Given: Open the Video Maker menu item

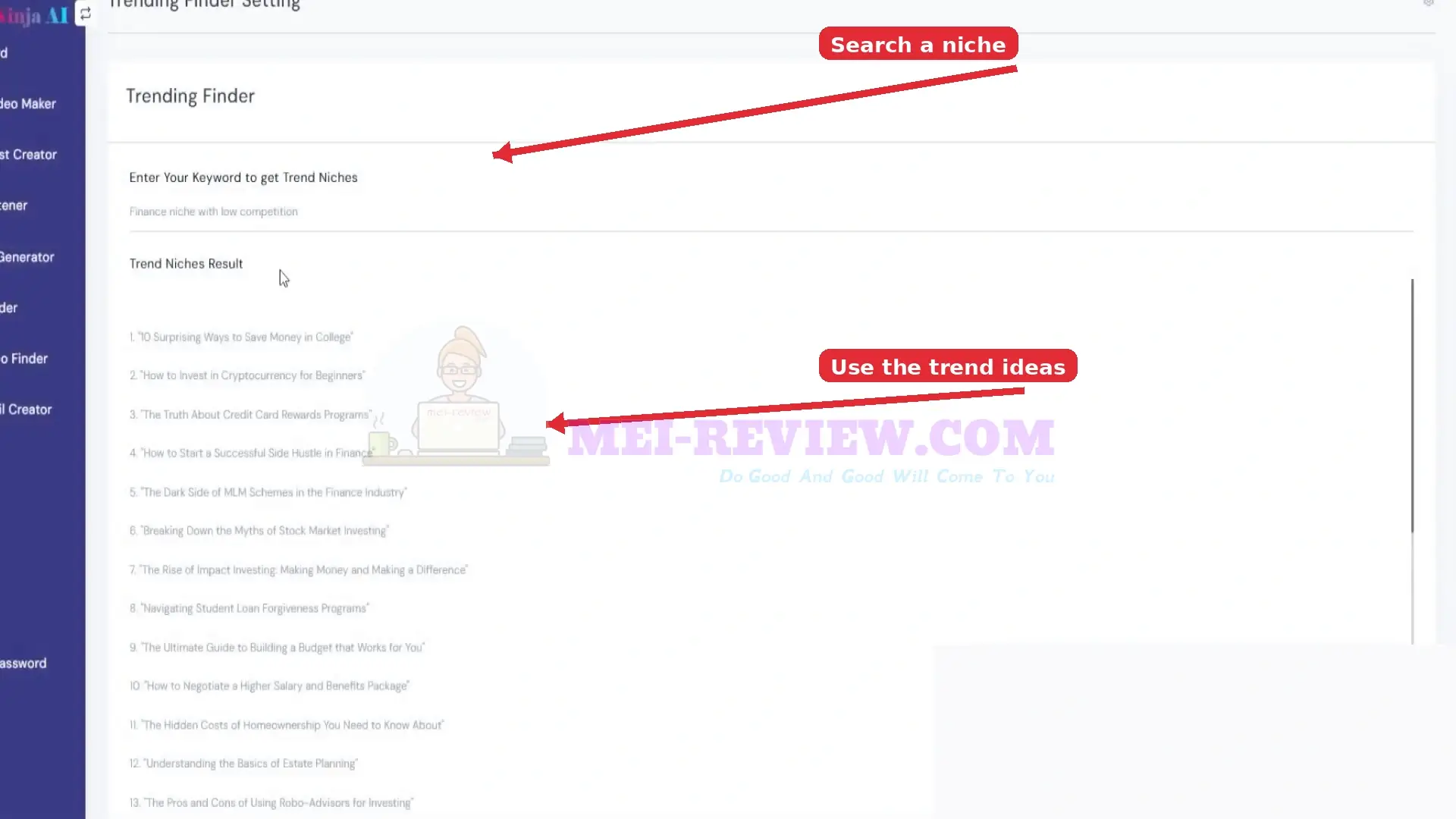Looking at the screenshot, I should click(28, 104).
